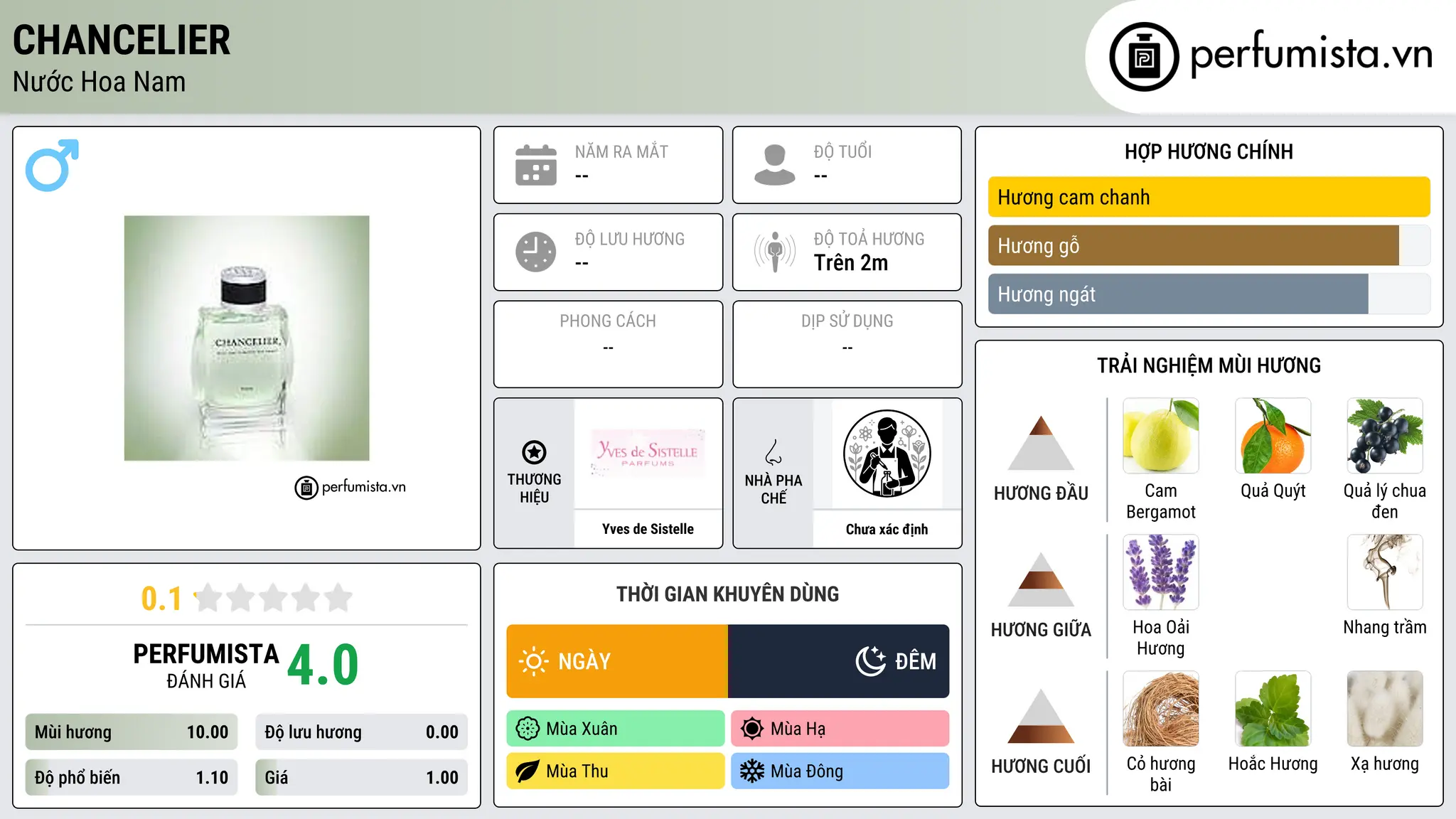
Task: Select the Nhang trầm incense image
Action: (1385, 572)
